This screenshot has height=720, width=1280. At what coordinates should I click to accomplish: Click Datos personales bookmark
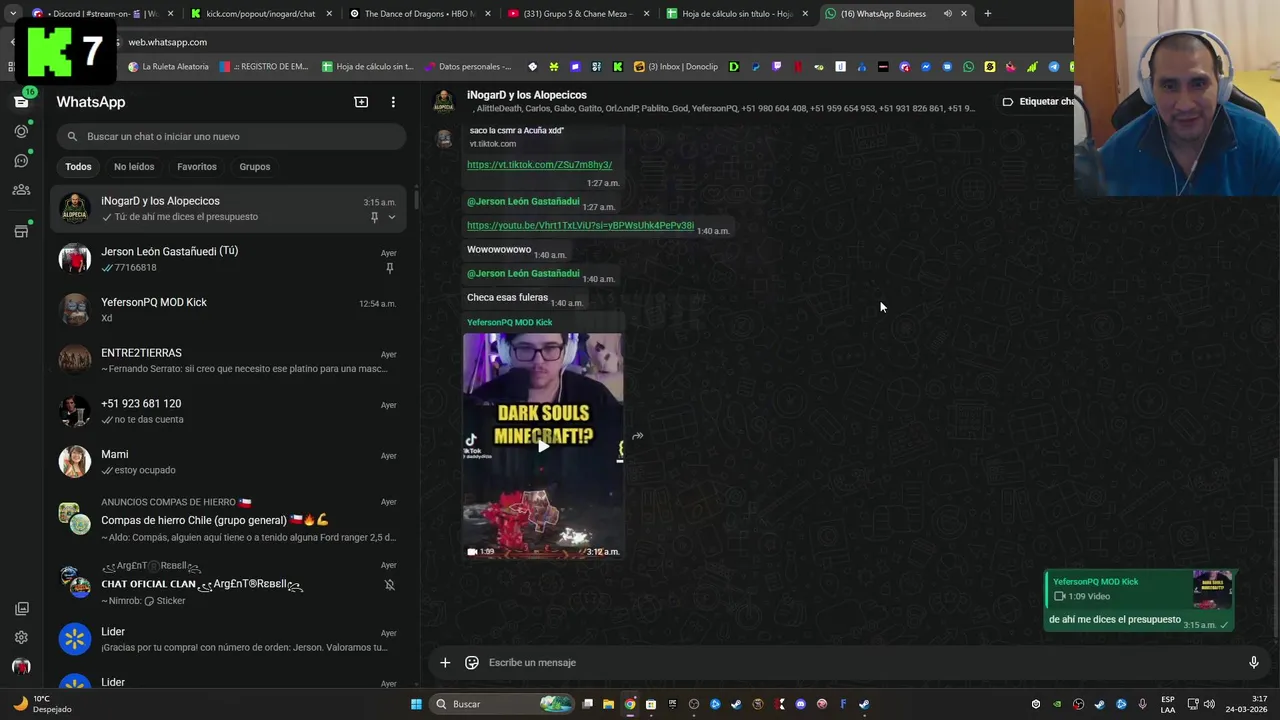[468, 67]
